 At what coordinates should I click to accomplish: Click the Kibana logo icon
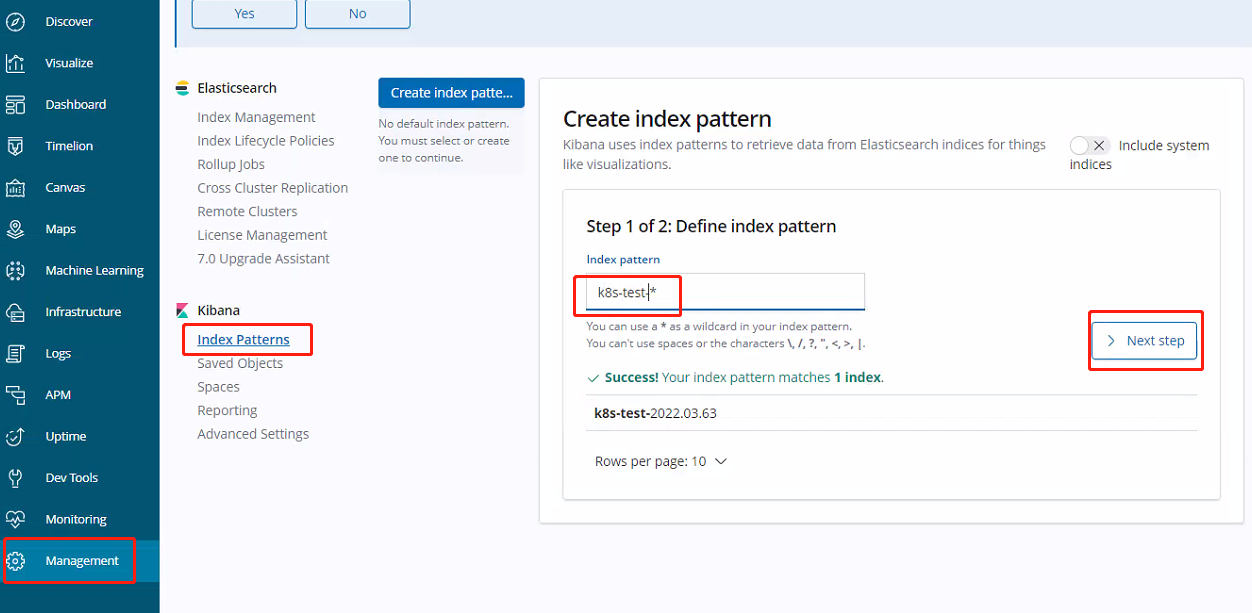(x=182, y=310)
